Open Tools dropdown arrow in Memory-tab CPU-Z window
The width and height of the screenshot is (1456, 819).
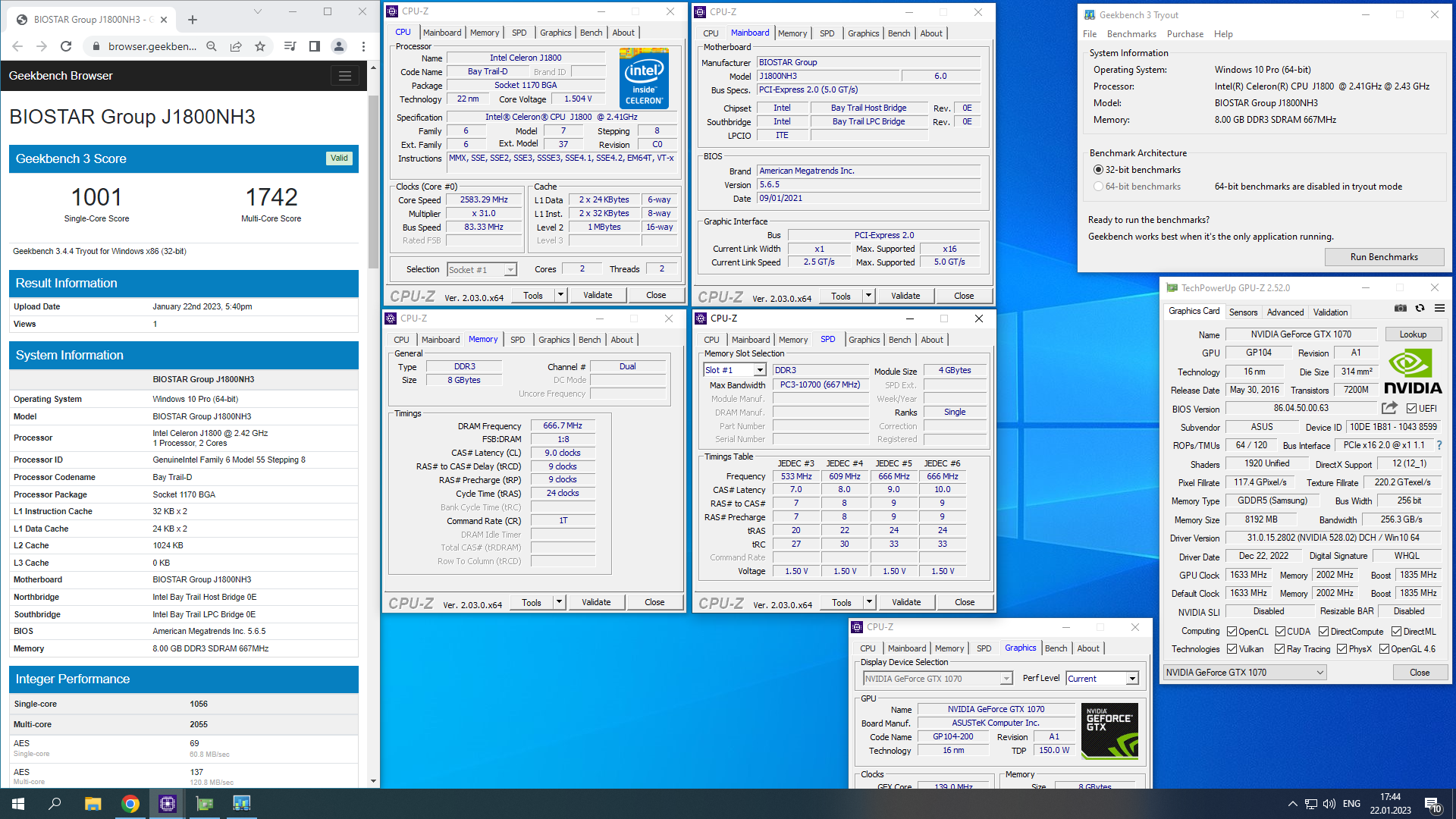[560, 602]
